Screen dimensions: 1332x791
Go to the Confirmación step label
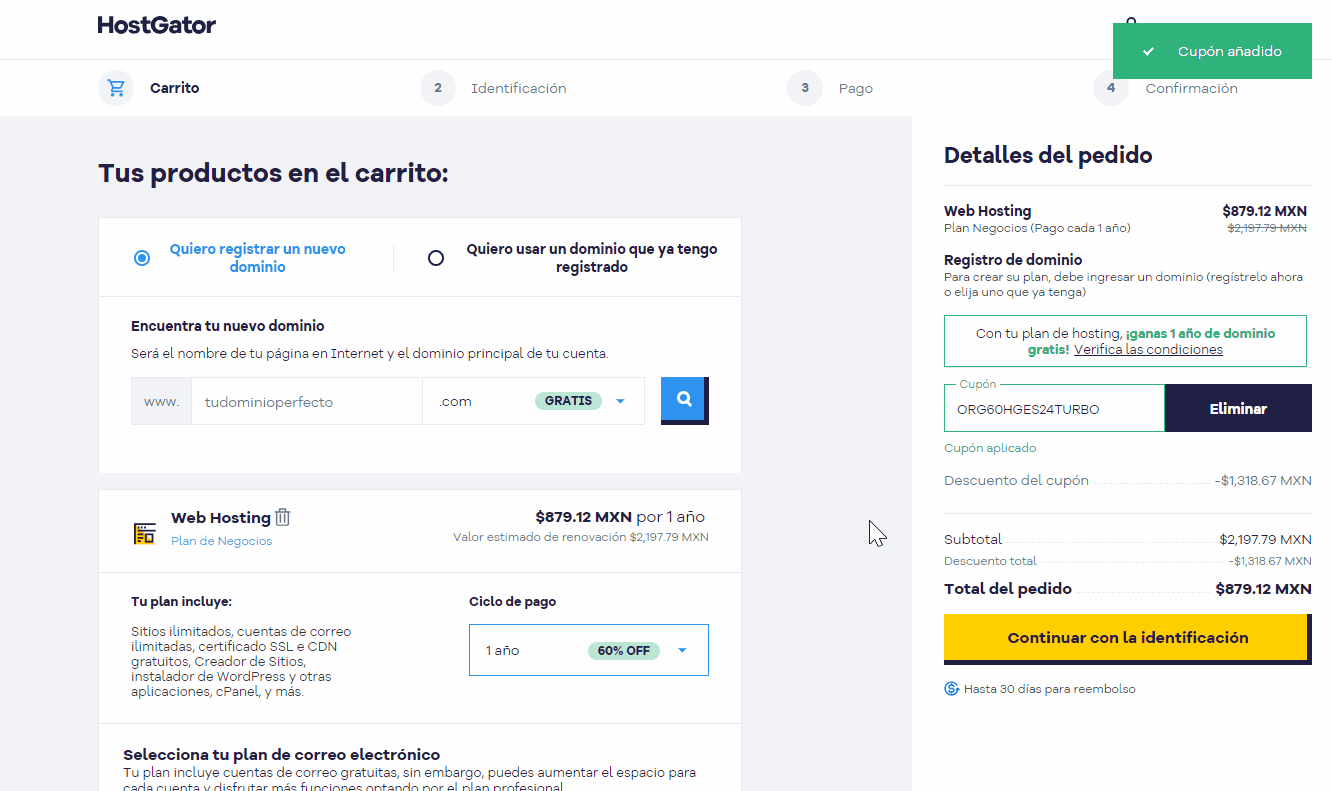[1191, 88]
